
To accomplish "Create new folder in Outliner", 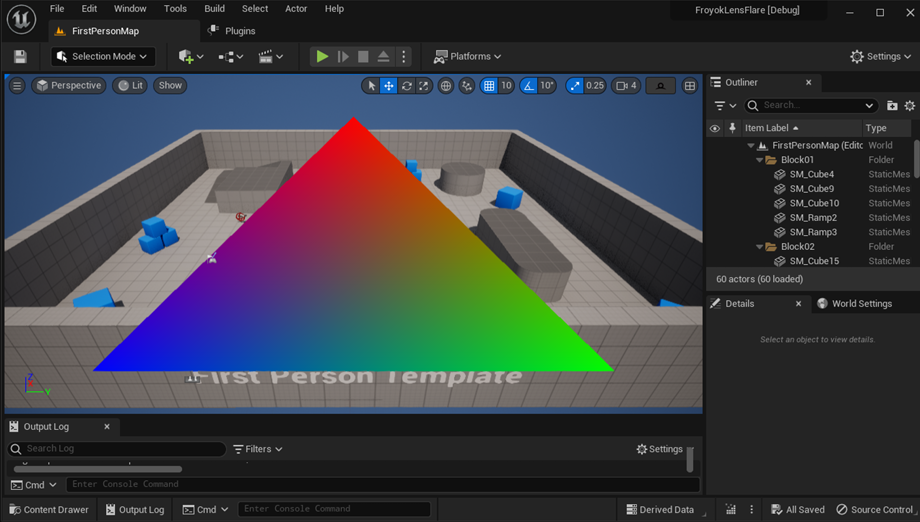I will (892, 106).
